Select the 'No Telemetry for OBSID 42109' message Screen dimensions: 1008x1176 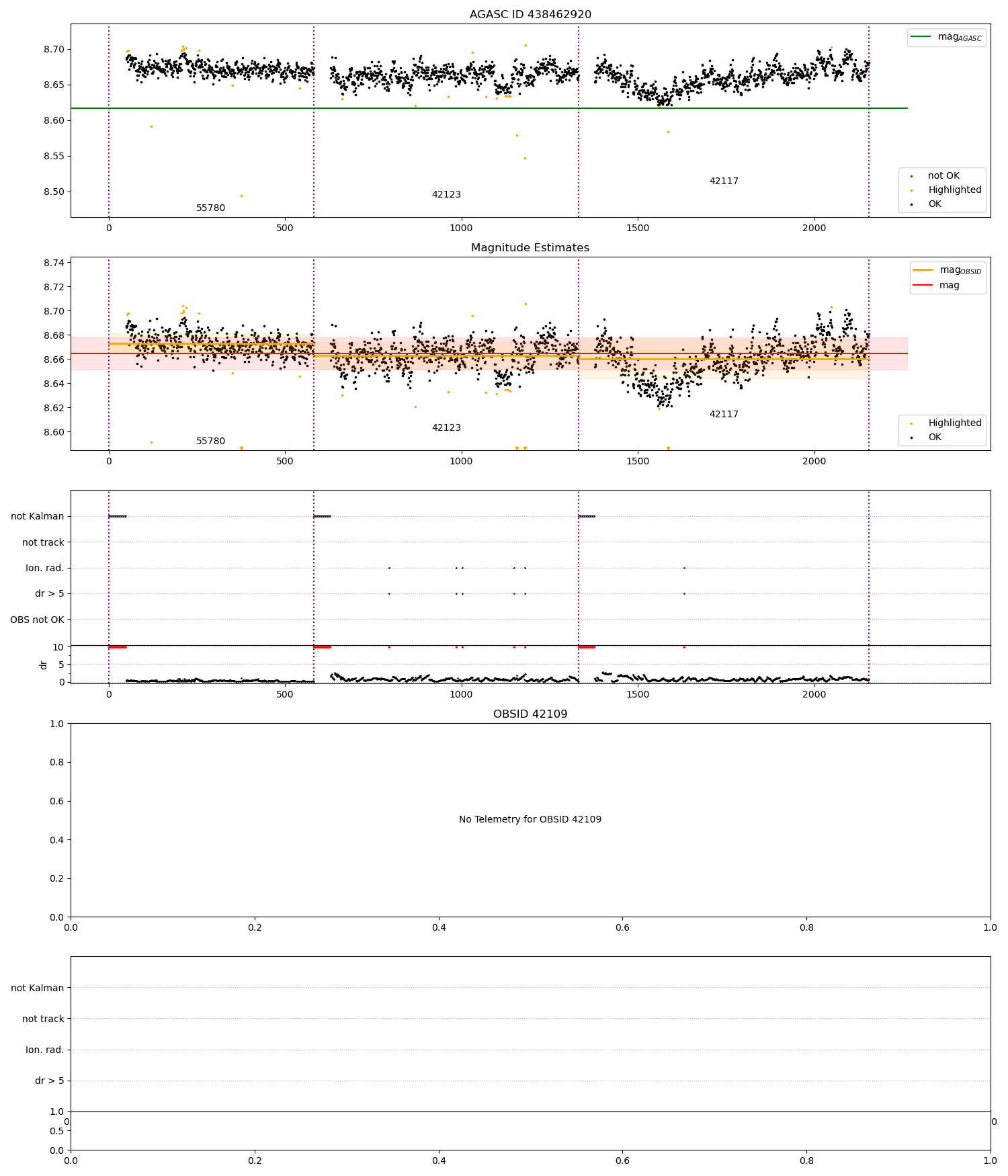tap(530, 820)
